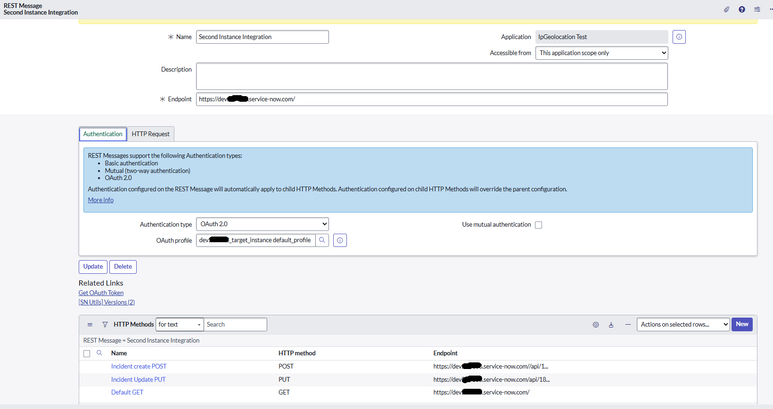Click into the Description text field
The height and width of the screenshot is (409, 773).
pos(431,76)
